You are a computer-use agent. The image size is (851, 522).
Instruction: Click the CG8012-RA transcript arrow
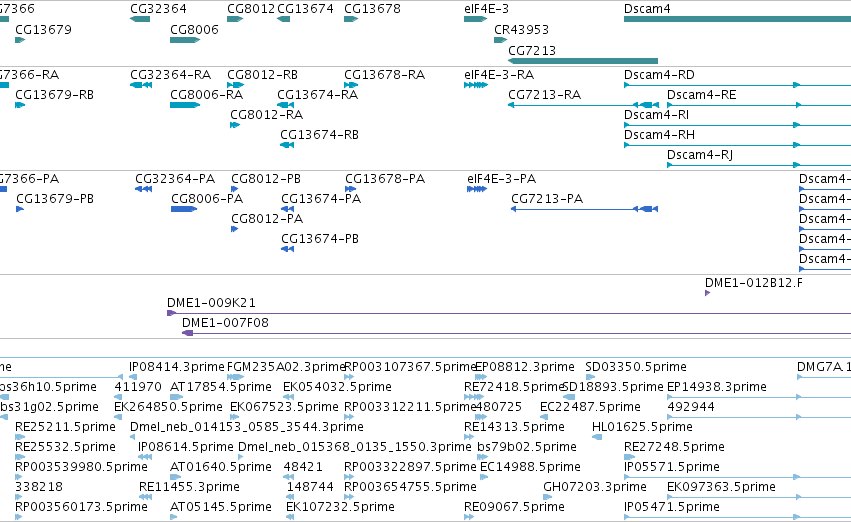235,125
